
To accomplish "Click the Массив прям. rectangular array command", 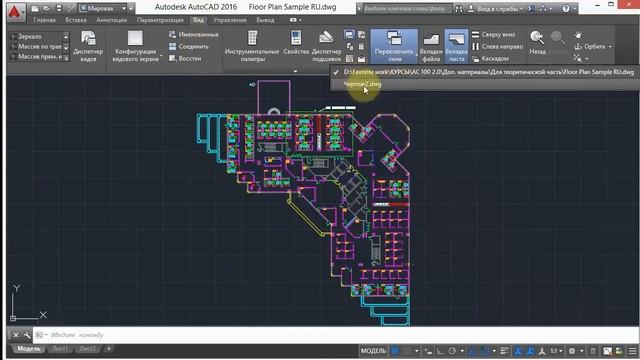I will [x=36, y=57].
